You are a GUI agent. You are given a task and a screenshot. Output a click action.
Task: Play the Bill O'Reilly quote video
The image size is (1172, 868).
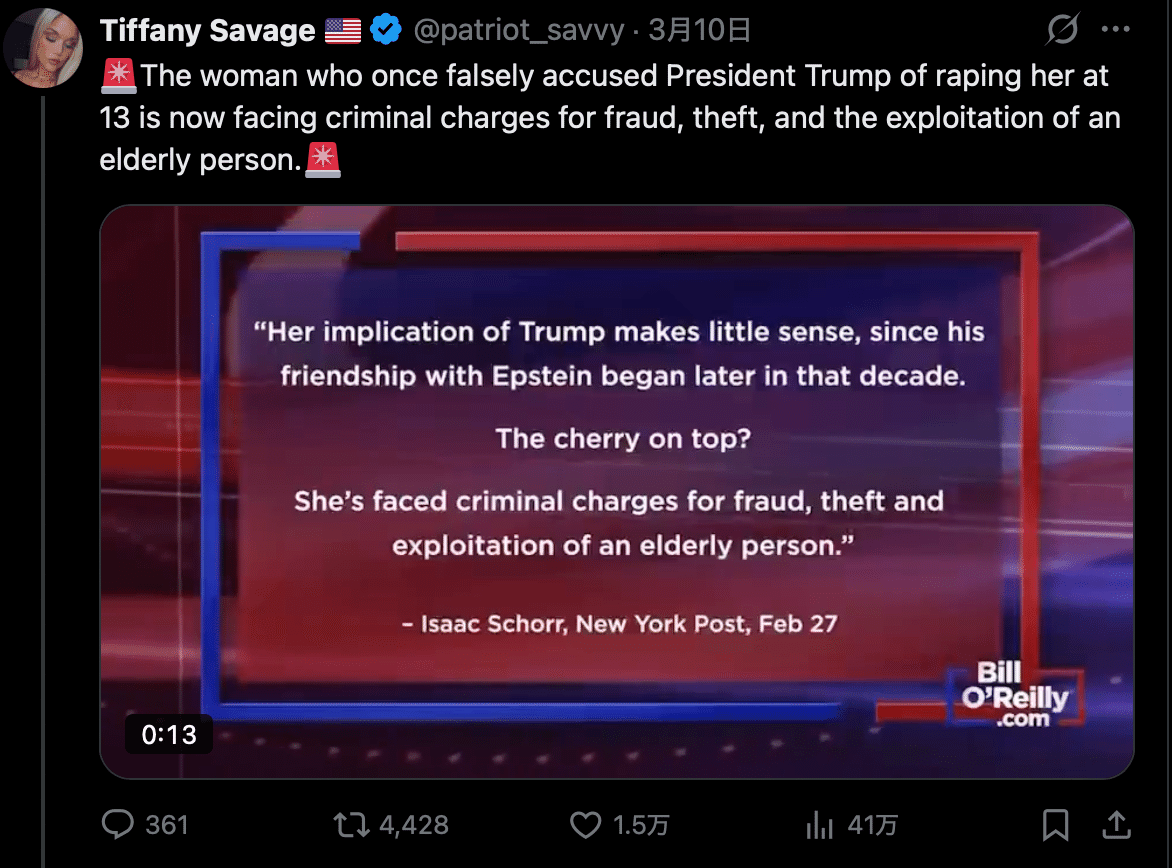pyautogui.click(x=617, y=490)
